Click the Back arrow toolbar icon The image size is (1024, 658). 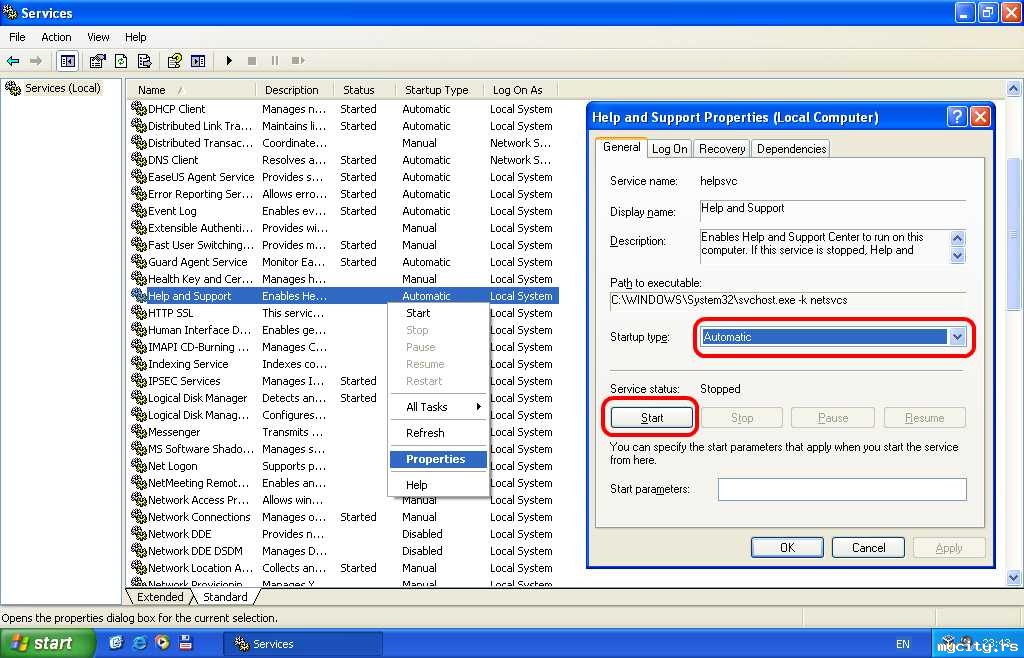13,61
